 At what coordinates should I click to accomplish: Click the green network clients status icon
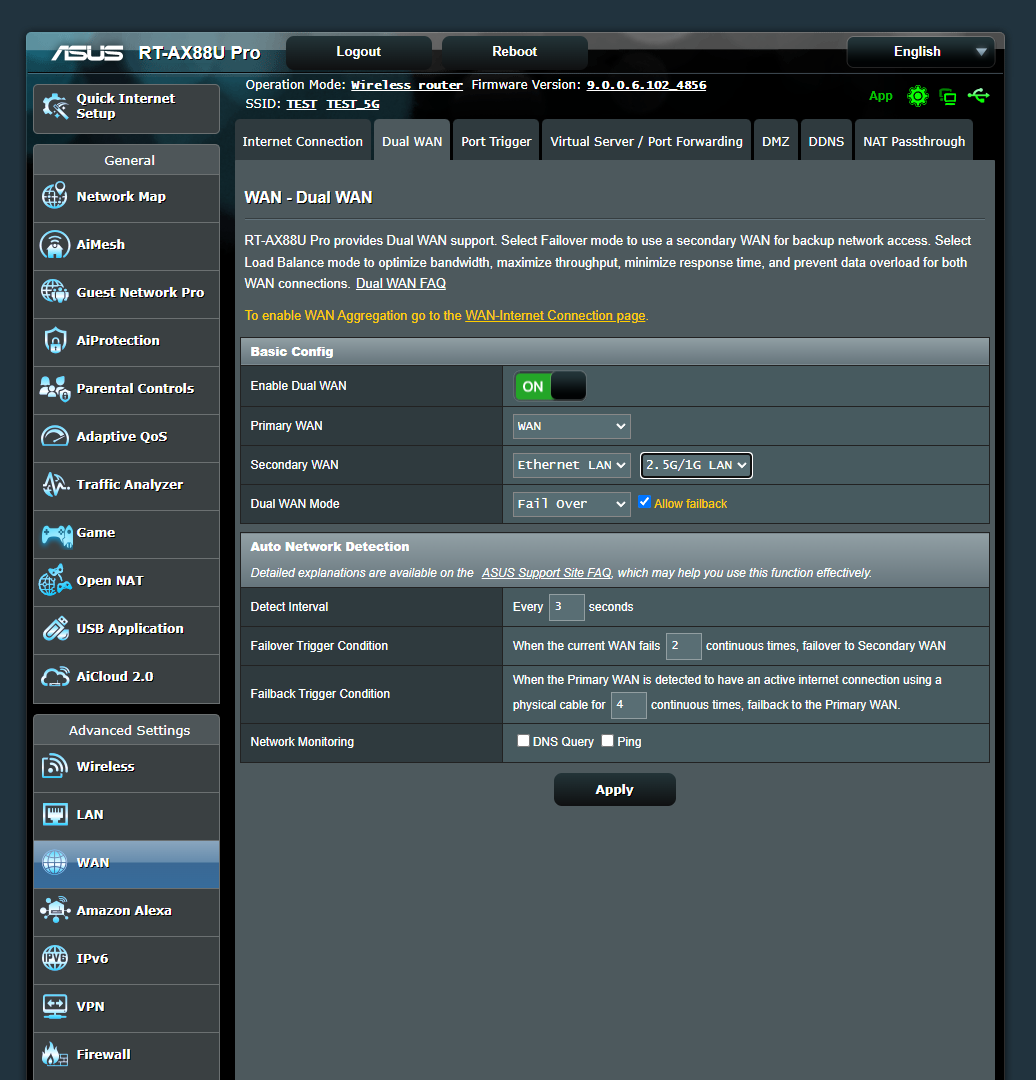(948, 96)
